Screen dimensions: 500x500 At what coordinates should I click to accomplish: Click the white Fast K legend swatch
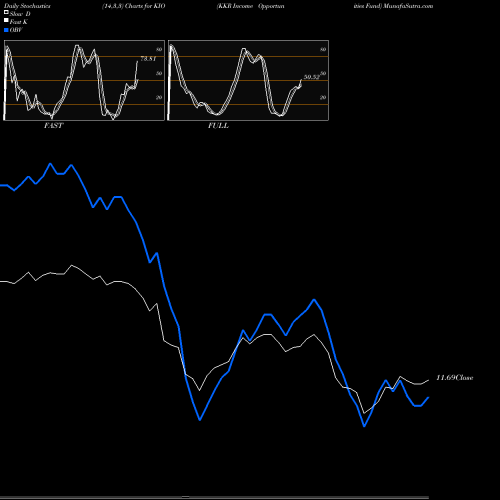pyautogui.click(x=6, y=20)
